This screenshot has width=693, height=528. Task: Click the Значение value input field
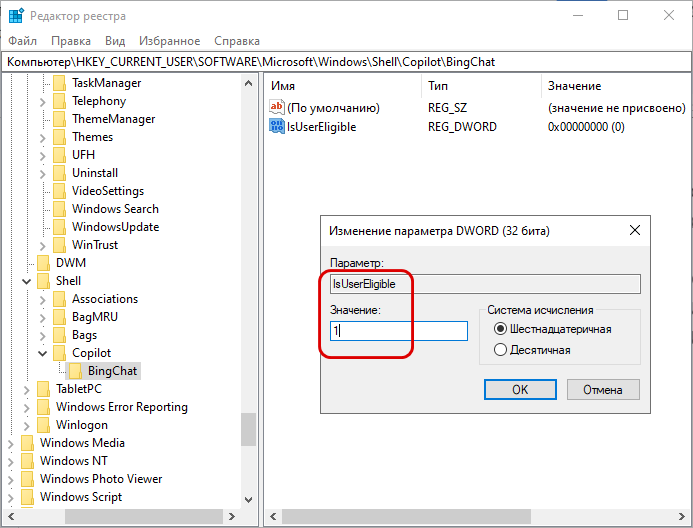point(399,331)
